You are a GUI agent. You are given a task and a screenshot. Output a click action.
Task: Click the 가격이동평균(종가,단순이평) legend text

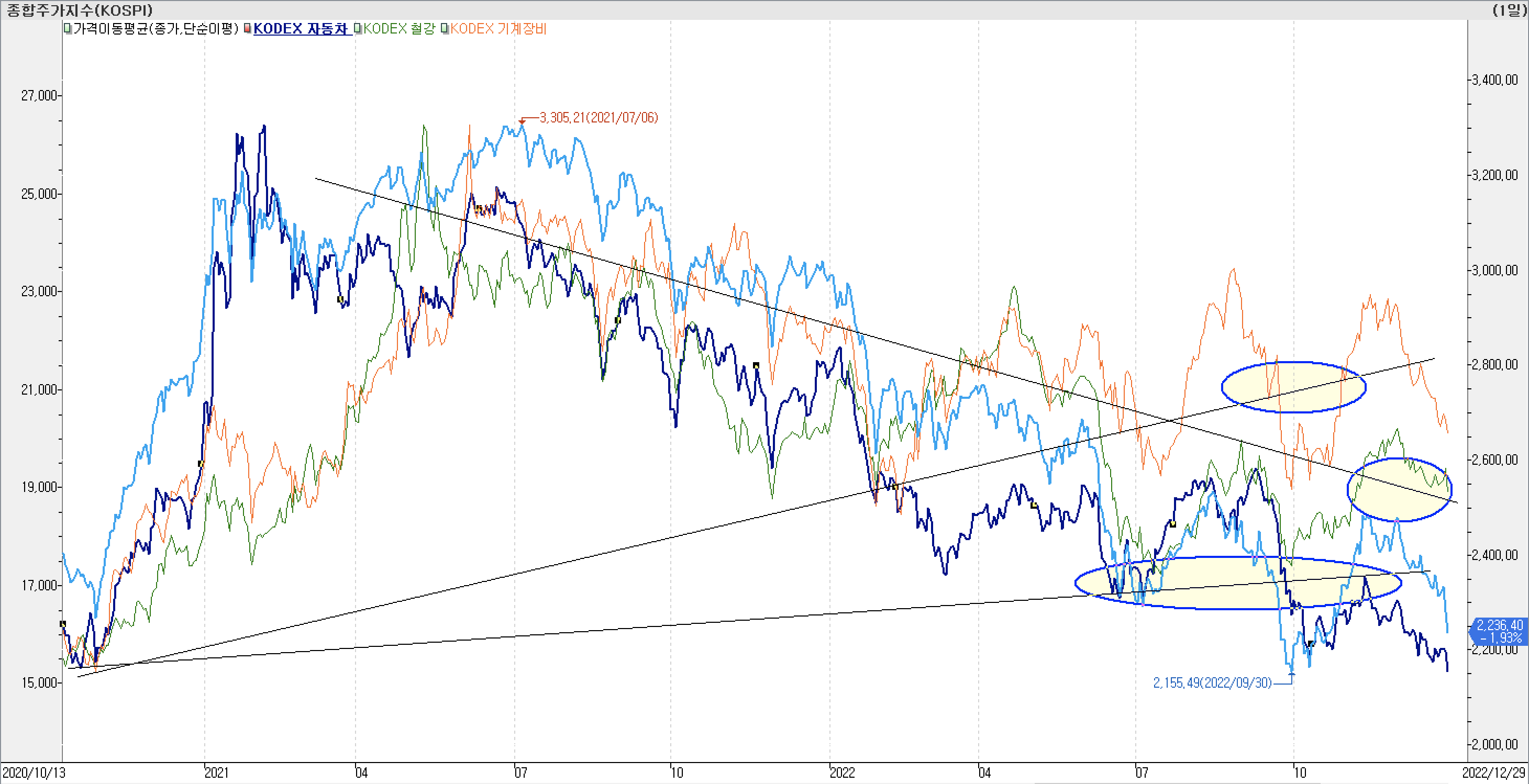pos(156,28)
